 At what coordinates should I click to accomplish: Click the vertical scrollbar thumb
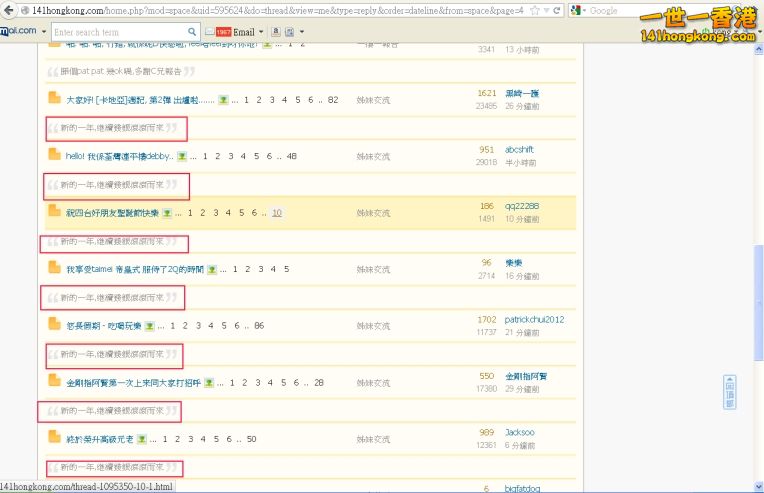[757, 275]
